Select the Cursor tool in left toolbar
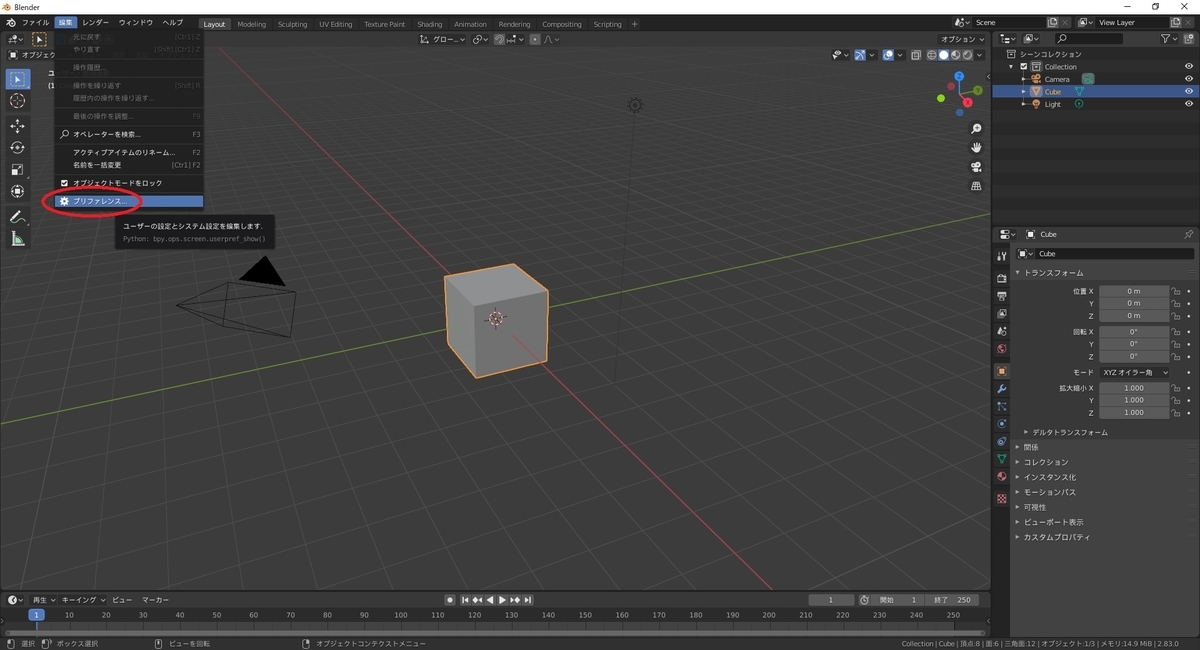Viewport: 1200px width, 650px height. point(18,101)
